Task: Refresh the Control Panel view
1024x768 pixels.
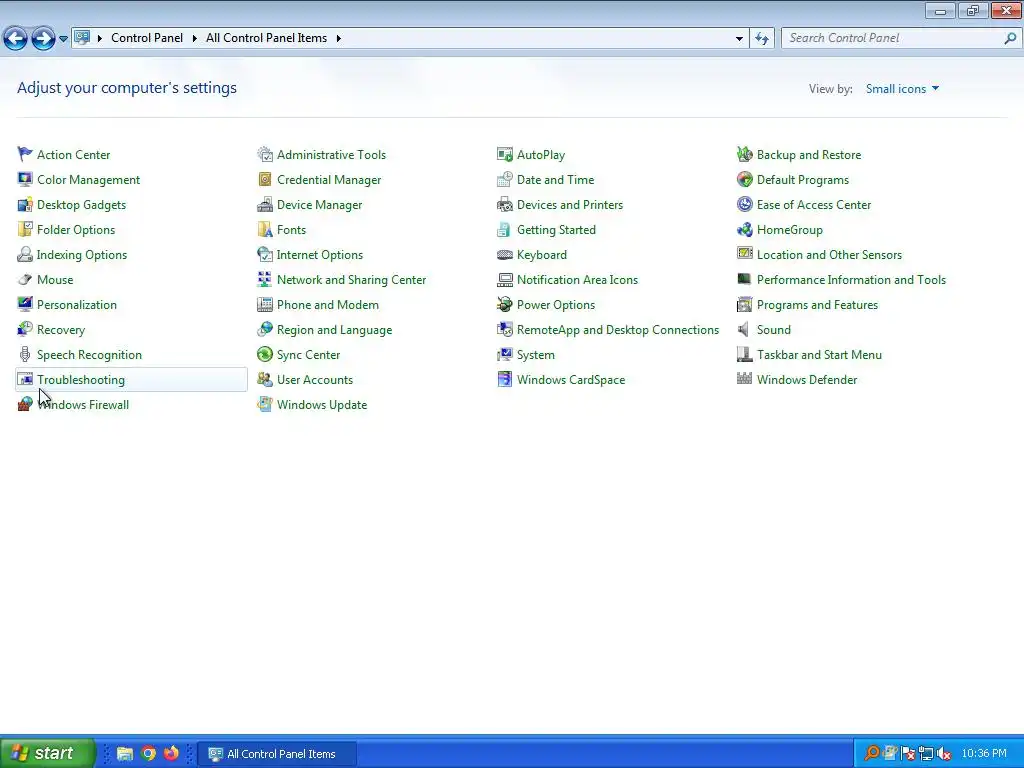Action: (x=762, y=39)
